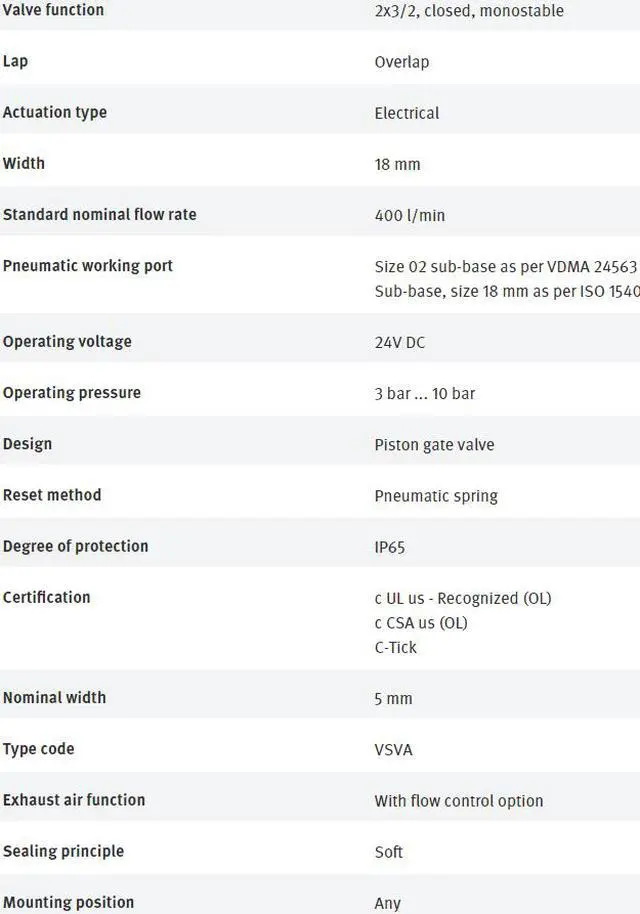Click the Valve function label

[x=53, y=10]
